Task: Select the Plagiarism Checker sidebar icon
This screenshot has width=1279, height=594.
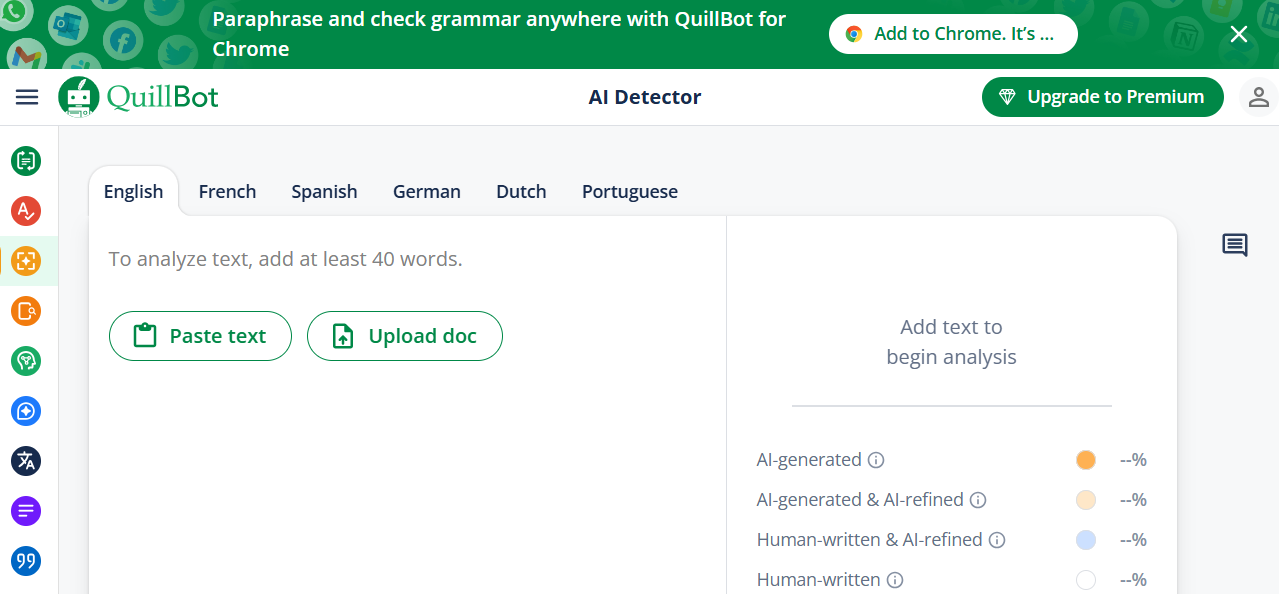Action: point(26,311)
